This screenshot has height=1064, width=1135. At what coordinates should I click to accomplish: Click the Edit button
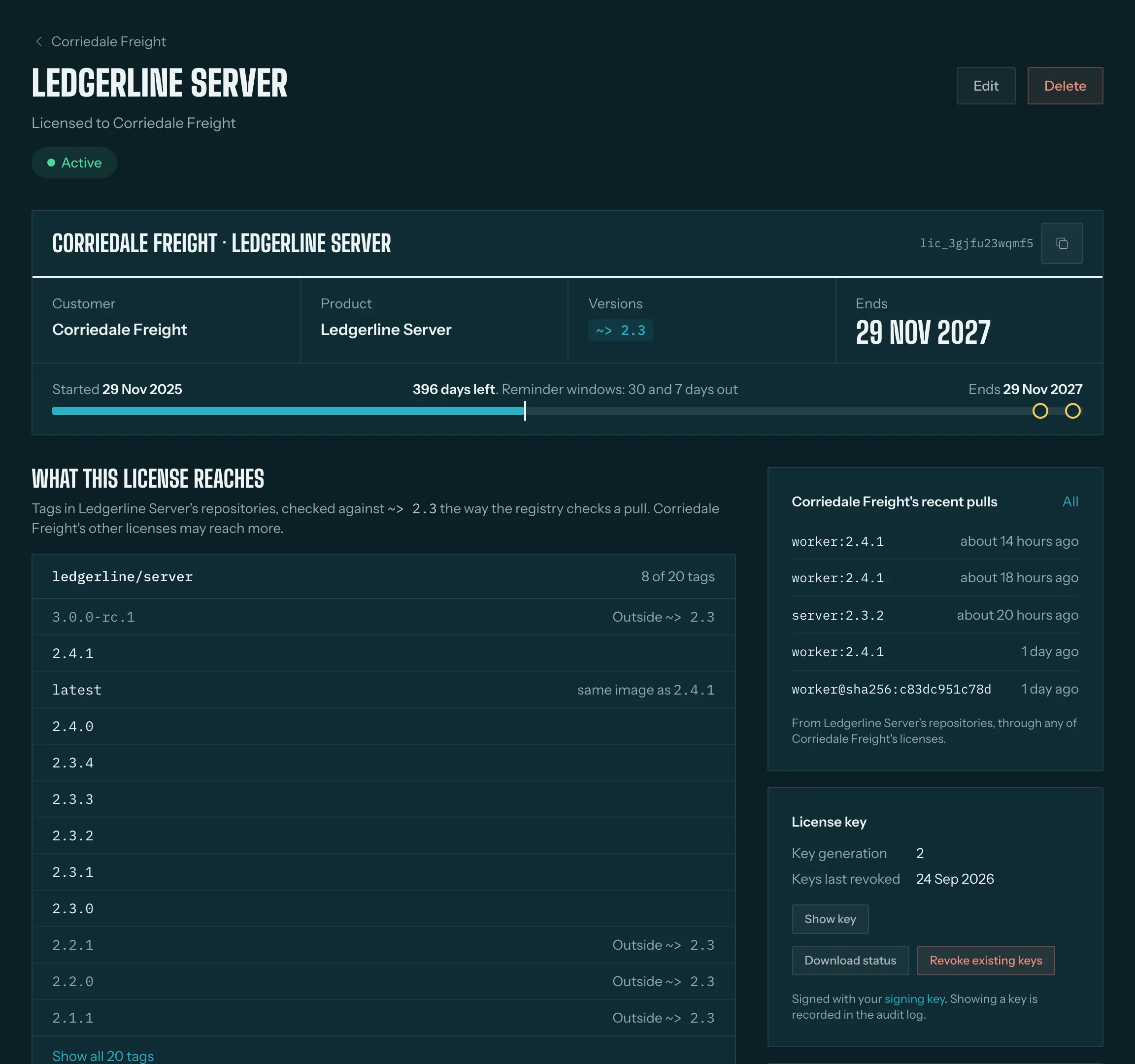click(985, 86)
